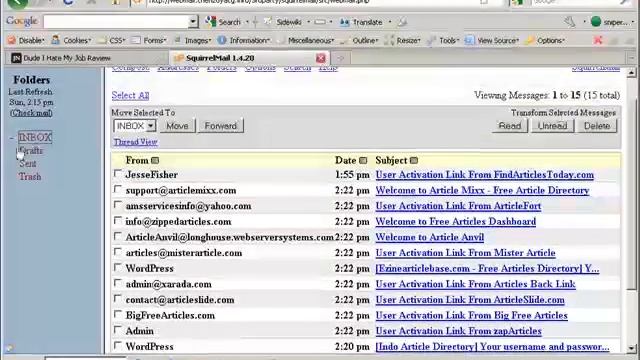
Task: Open a new browser tab
Action: point(340,58)
